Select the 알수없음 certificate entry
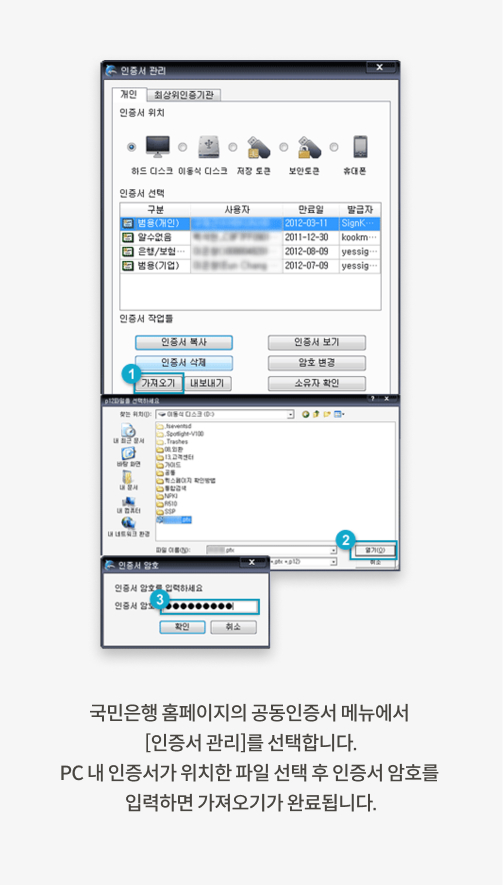503x885 pixels. 251,237
